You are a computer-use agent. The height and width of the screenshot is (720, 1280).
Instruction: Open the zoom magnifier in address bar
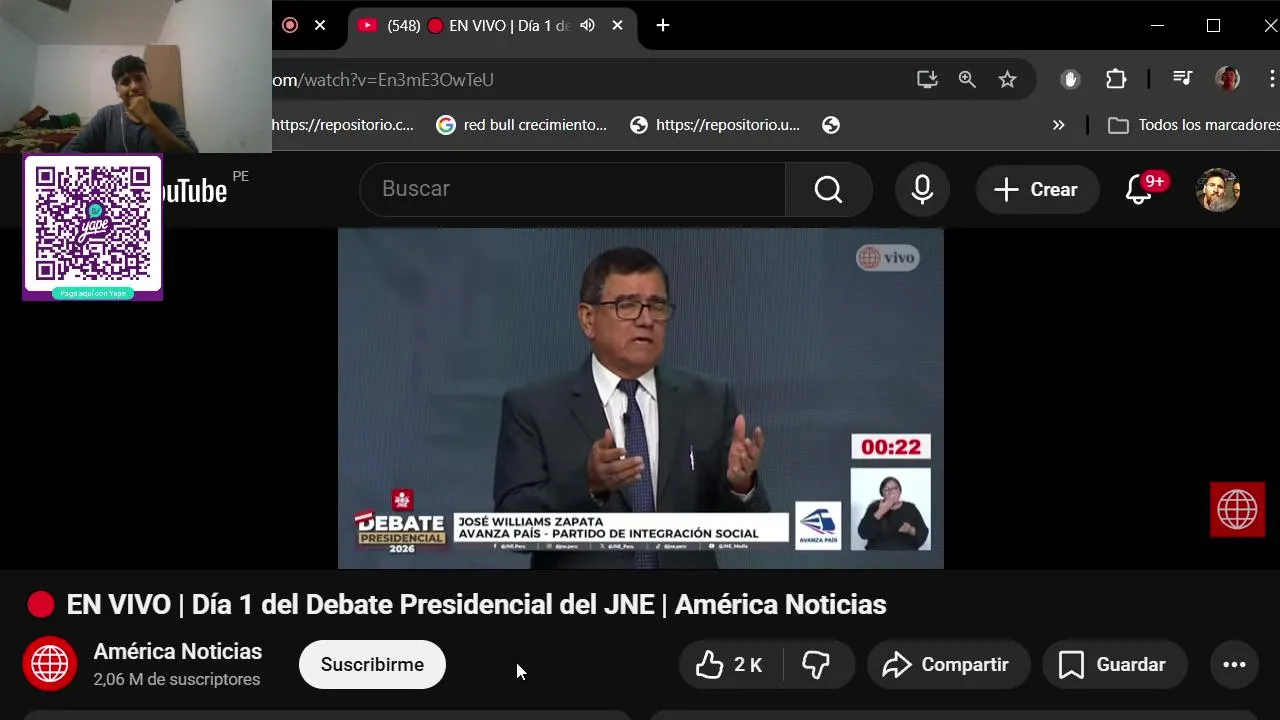point(967,80)
